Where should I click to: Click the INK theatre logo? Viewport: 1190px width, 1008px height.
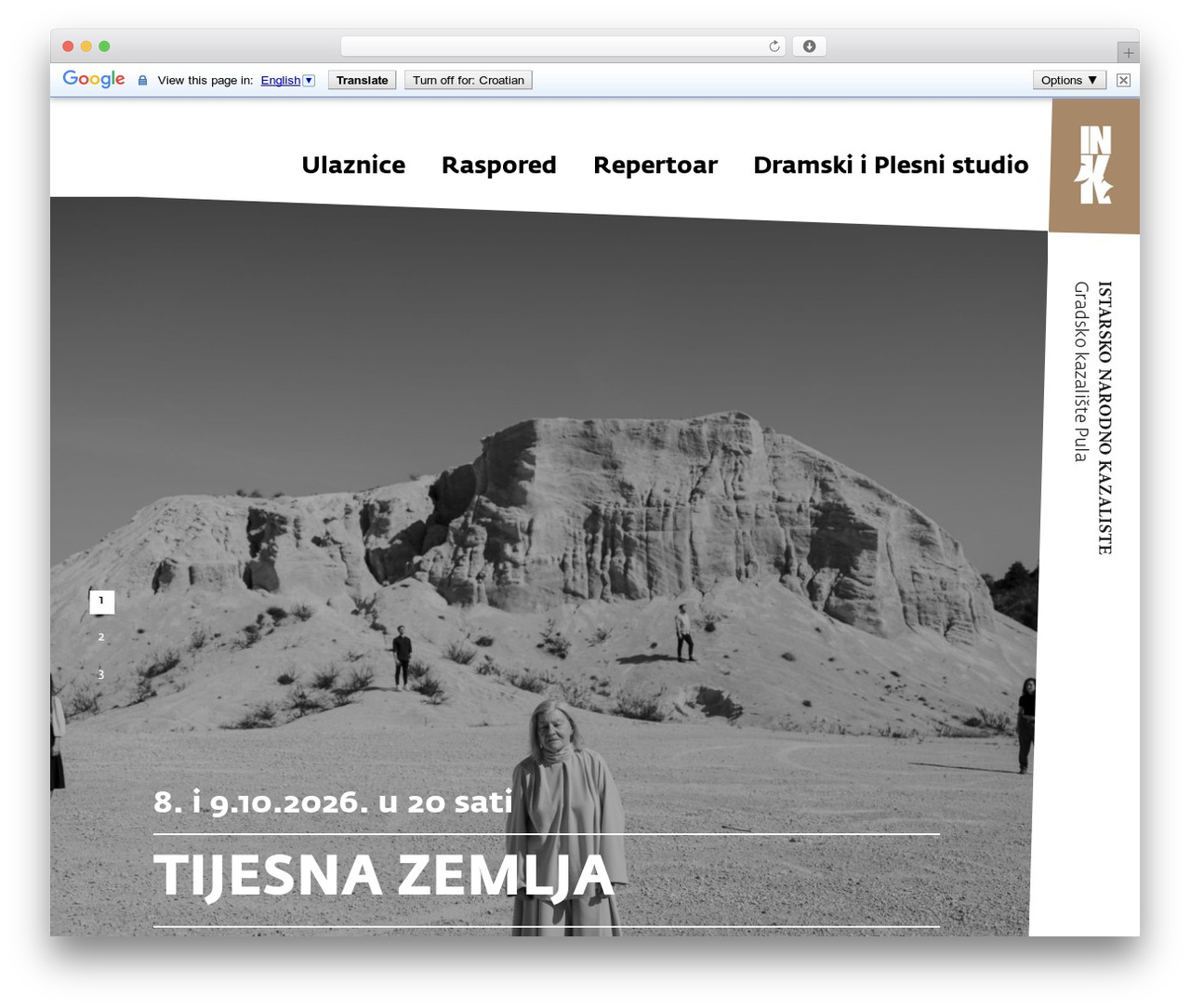coord(1095,166)
